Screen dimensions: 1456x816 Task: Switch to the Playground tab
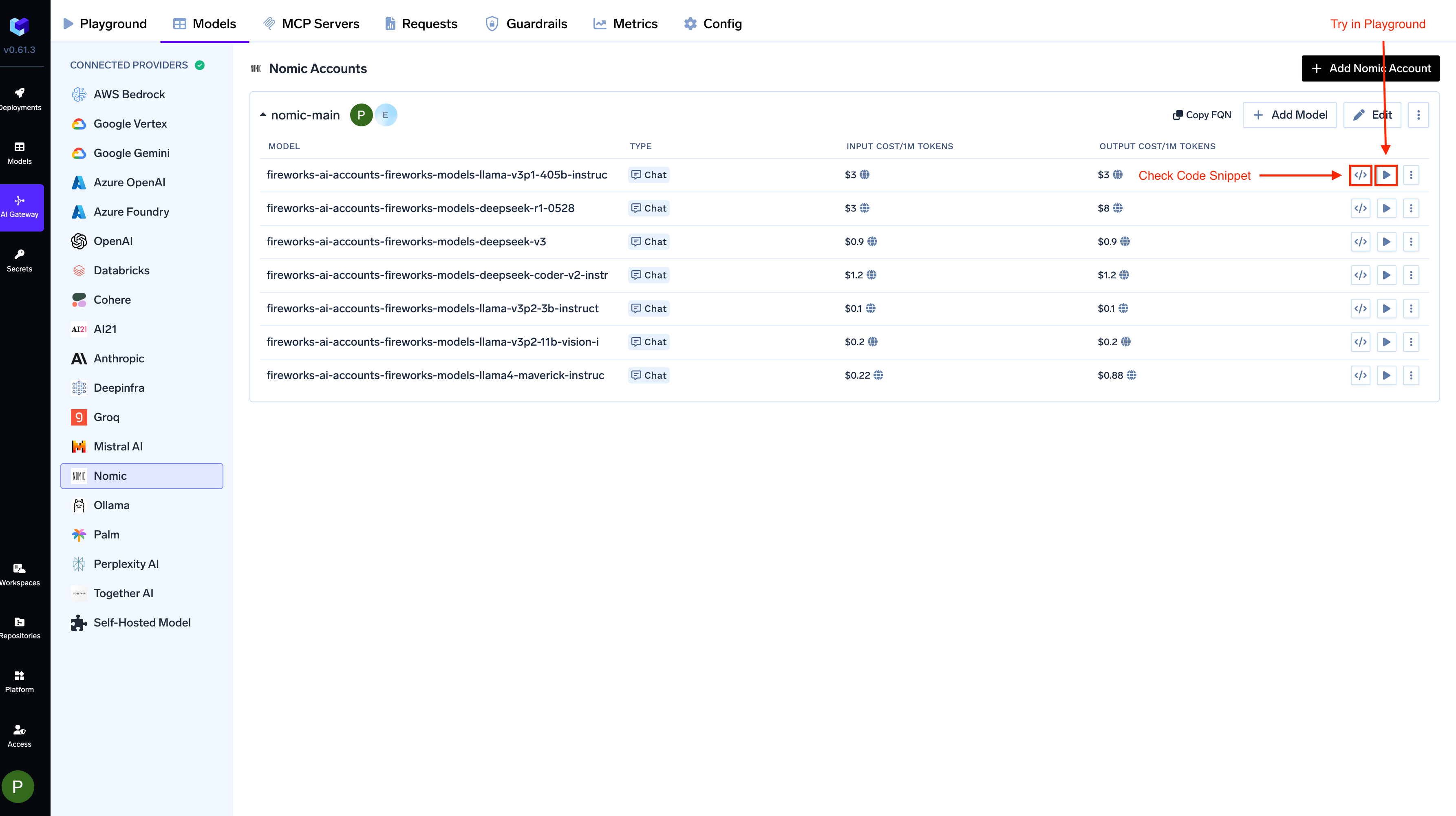(x=105, y=24)
